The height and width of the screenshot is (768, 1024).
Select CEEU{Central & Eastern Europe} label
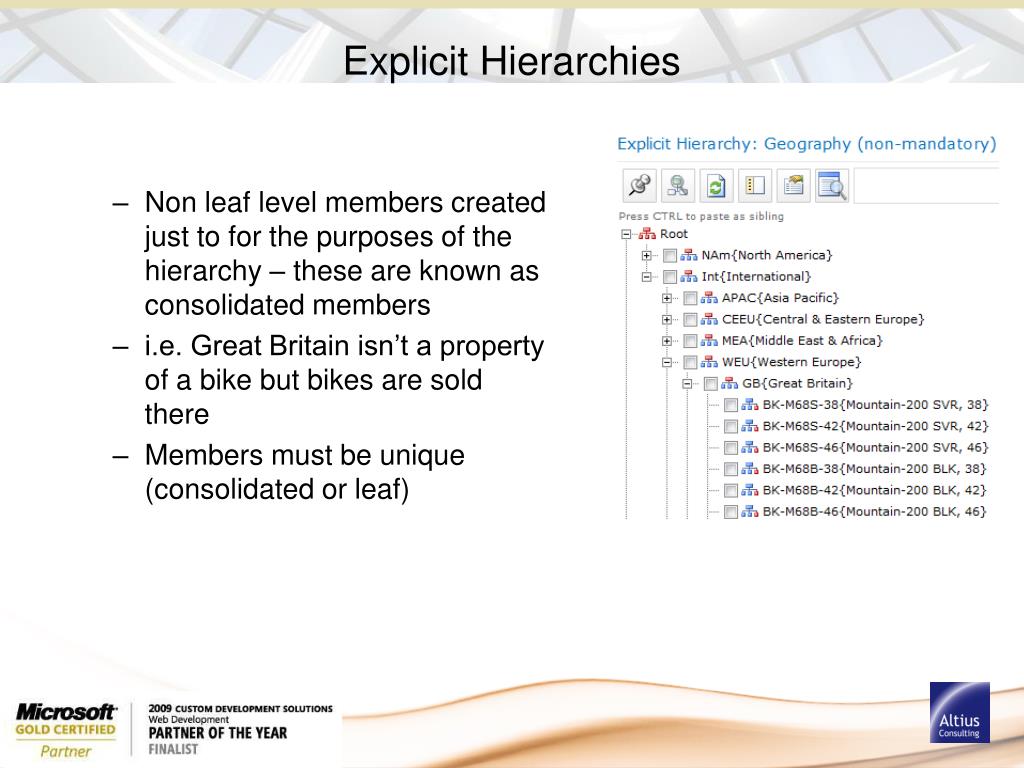[823, 320]
